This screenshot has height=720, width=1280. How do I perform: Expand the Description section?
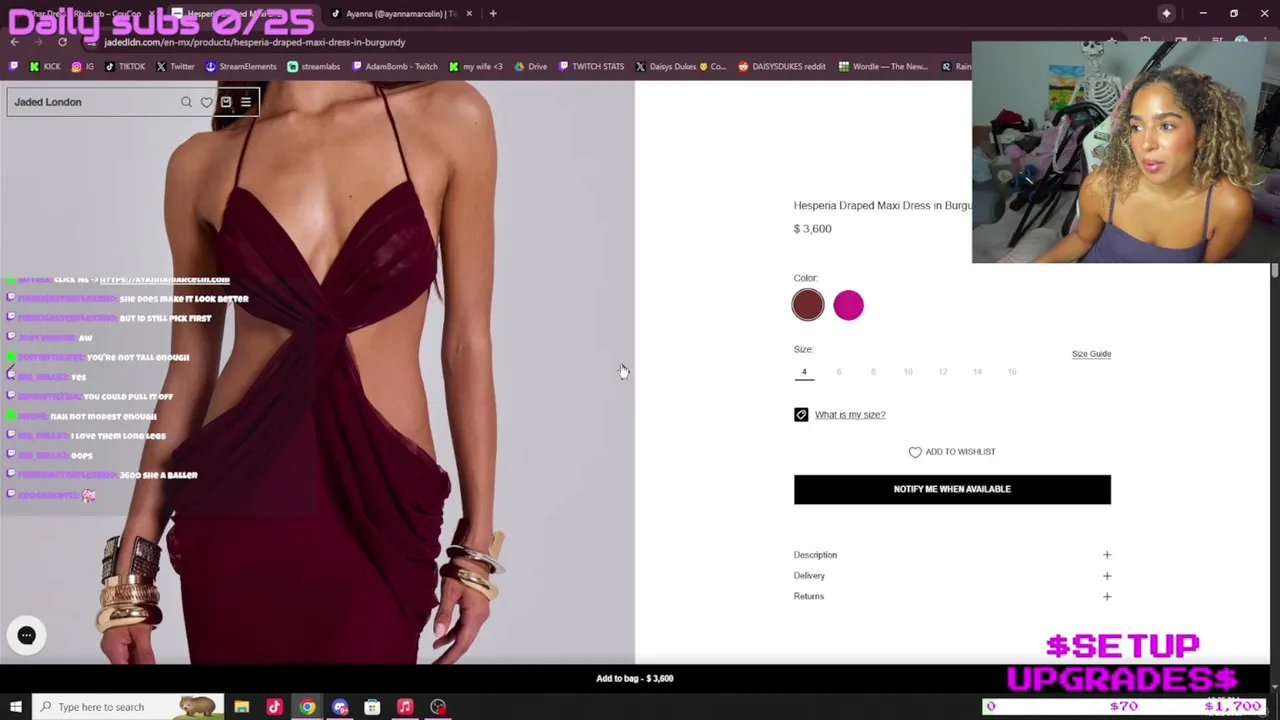point(952,555)
